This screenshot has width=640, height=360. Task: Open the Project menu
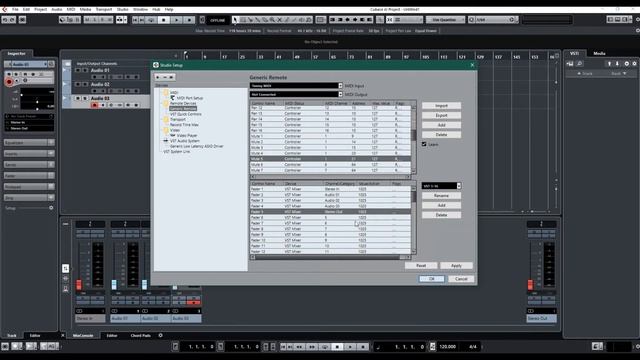click(x=40, y=9)
